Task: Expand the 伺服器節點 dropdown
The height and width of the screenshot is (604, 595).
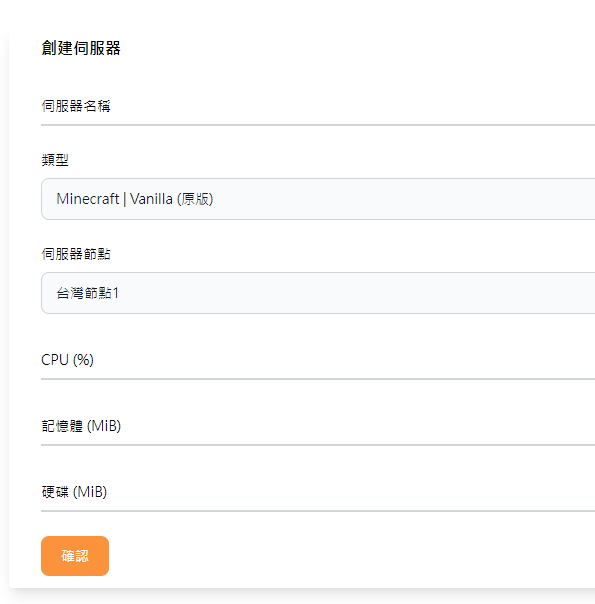Action: click(x=318, y=293)
